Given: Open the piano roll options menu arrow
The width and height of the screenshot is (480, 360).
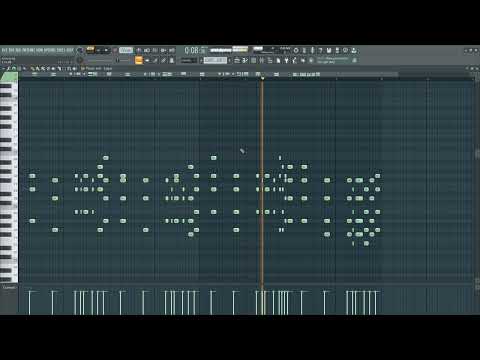Looking at the screenshot, I should click(3, 68).
